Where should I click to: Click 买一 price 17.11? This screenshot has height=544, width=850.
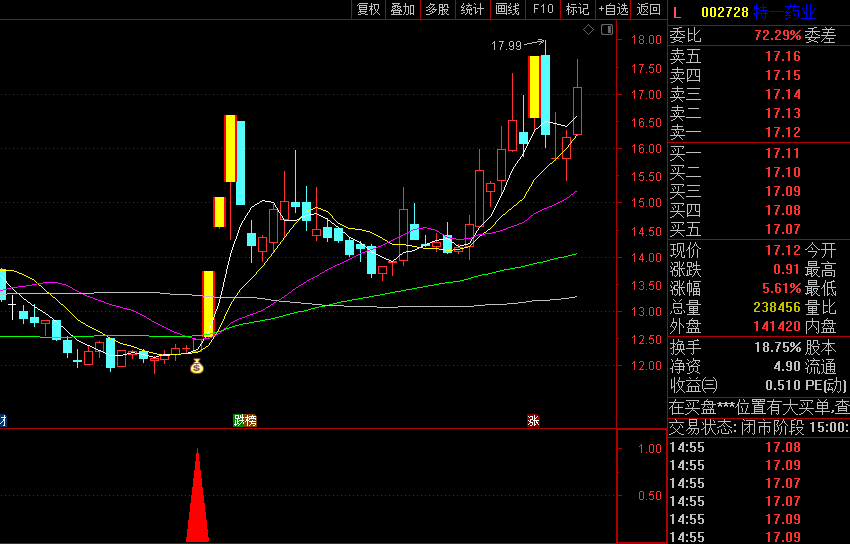(x=783, y=153)
